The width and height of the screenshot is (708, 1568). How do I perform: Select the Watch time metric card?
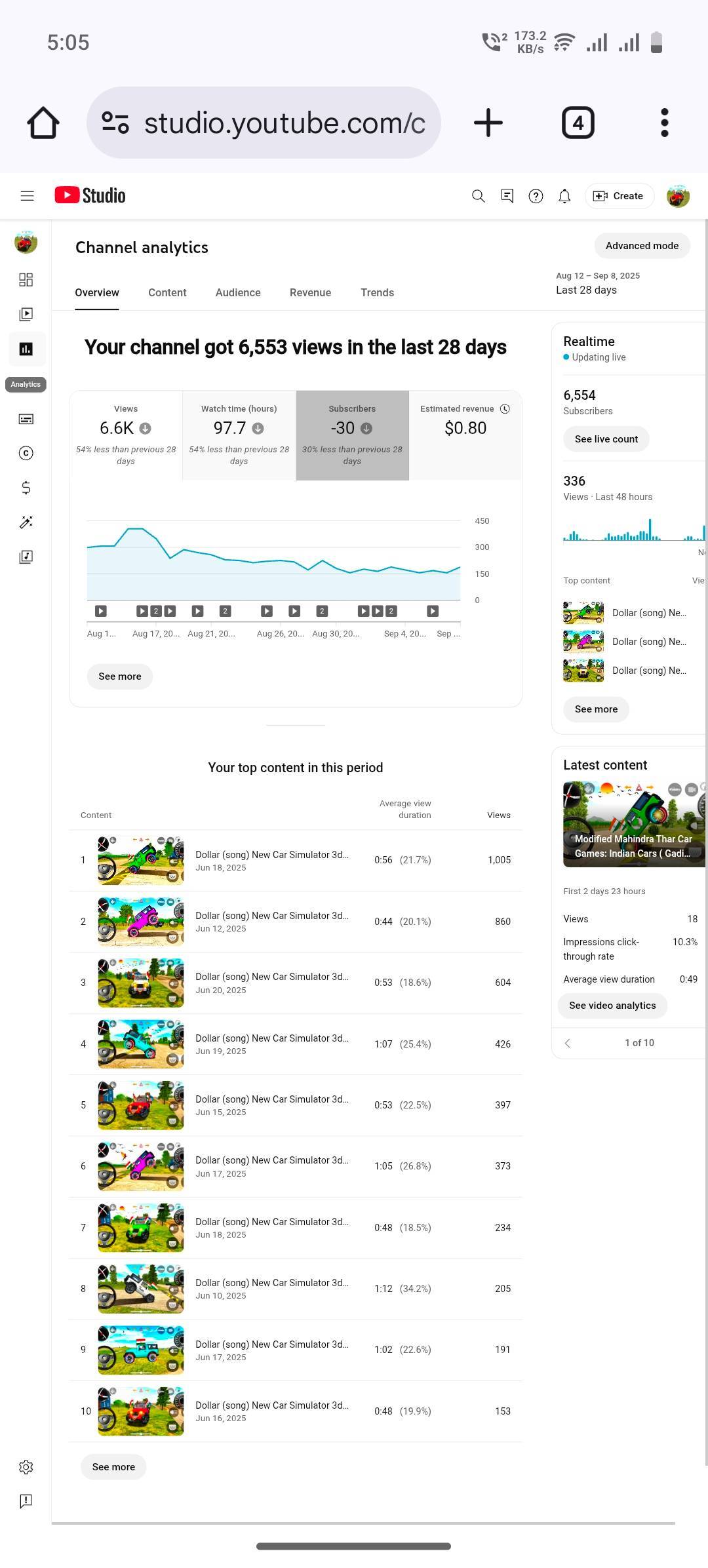point(239,435)
